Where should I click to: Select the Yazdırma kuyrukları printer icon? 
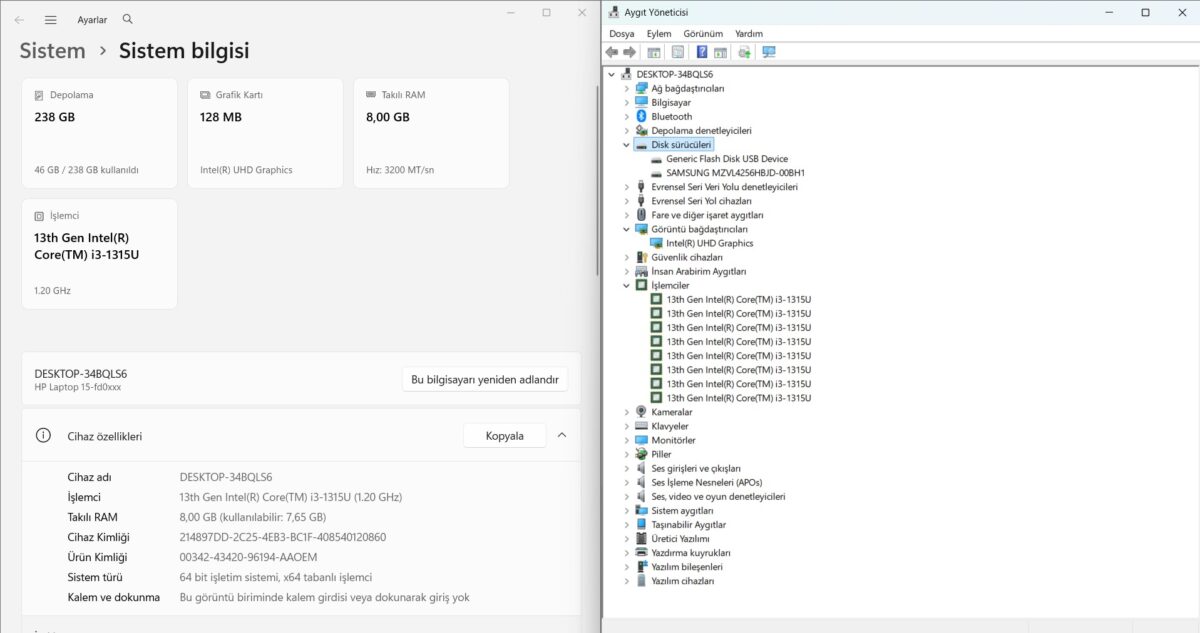pos(641,552)
